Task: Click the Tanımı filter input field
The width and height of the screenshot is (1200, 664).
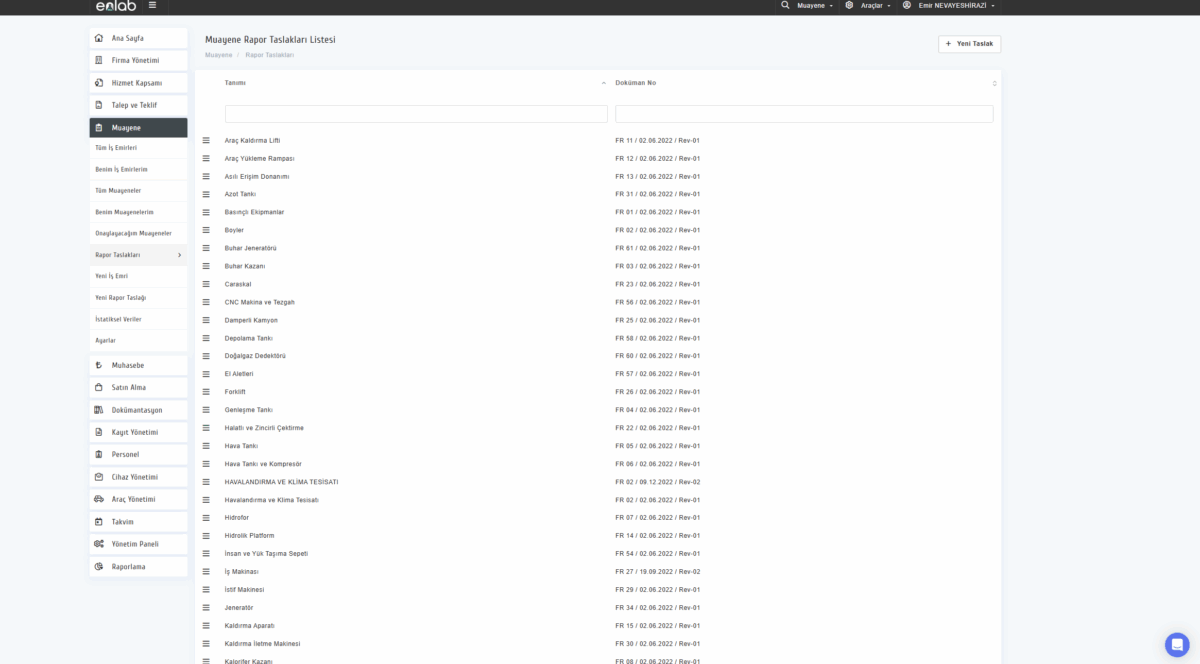Action: [416, 114]
